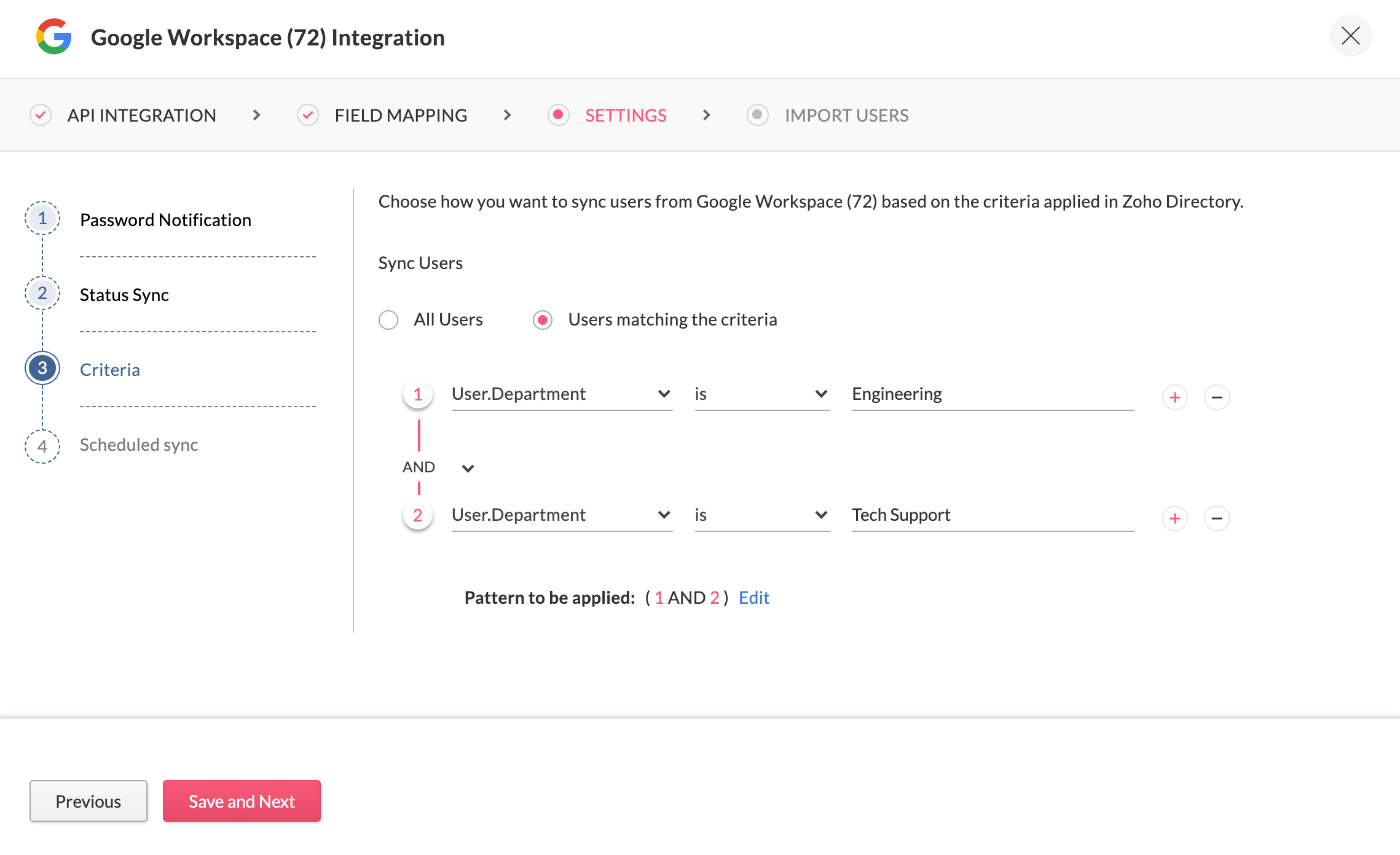Add a criterion after the Tech Support row
Image resolution: width=1400 pixels, height=855 pixels.
[x=1174, y=518]
